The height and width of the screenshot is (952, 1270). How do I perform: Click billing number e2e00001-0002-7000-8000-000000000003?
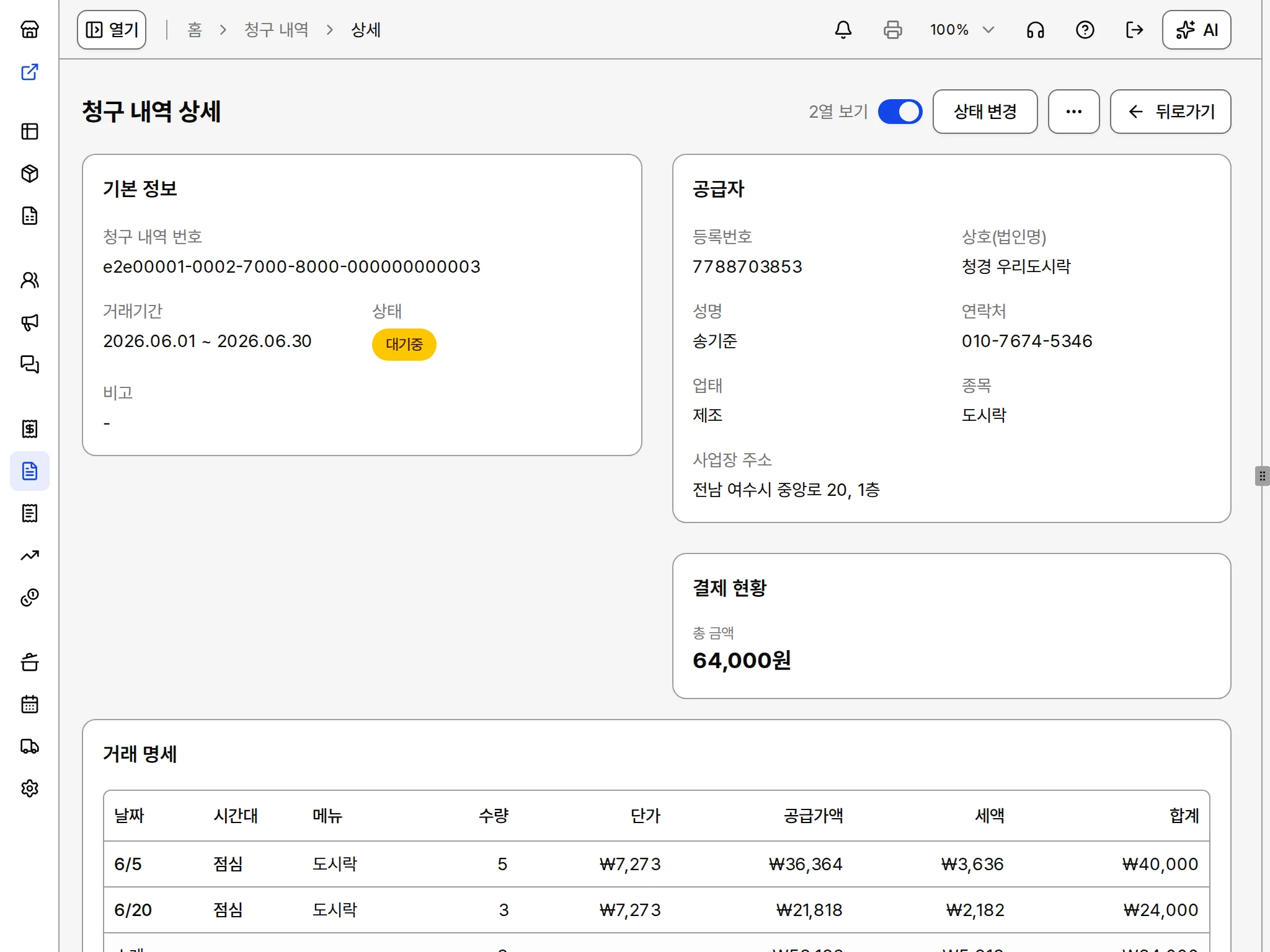(291, 267)
